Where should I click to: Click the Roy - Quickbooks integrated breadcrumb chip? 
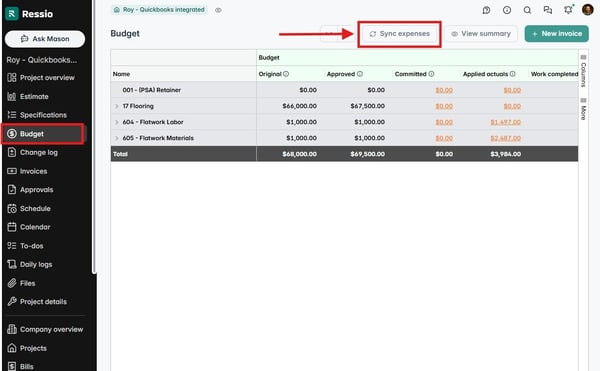[159, 10]
